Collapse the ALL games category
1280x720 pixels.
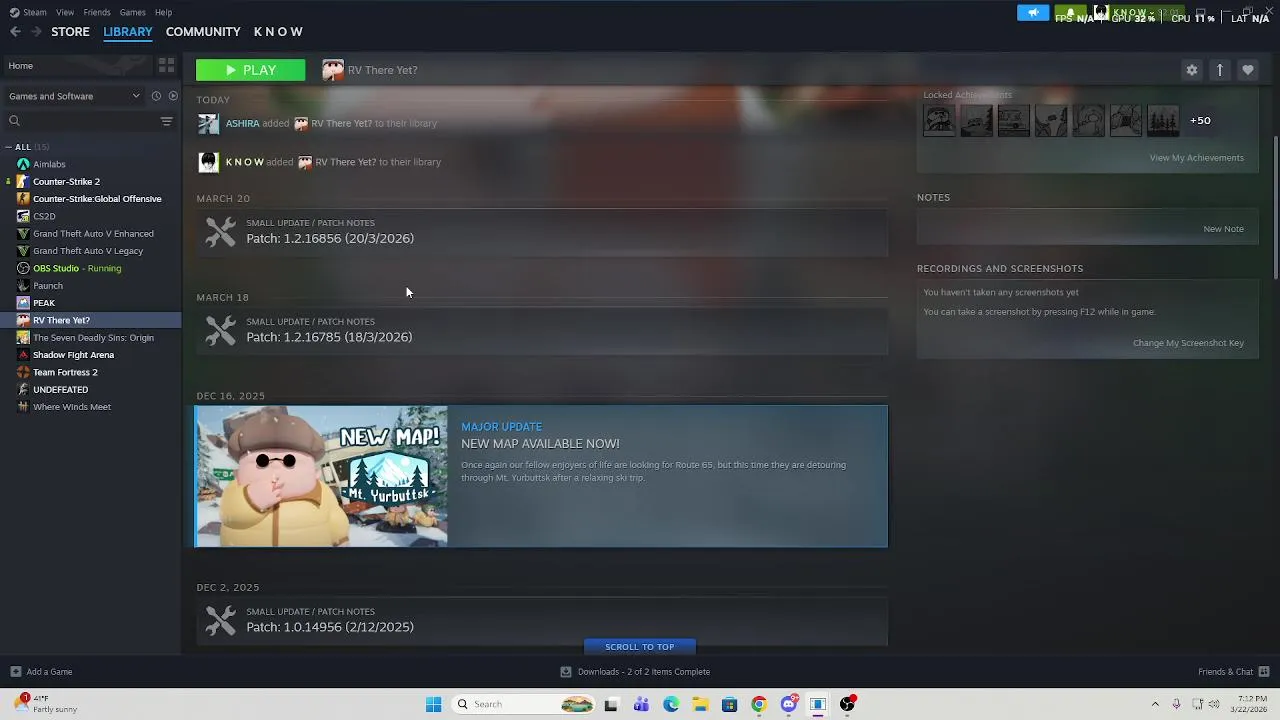[10, 147]
